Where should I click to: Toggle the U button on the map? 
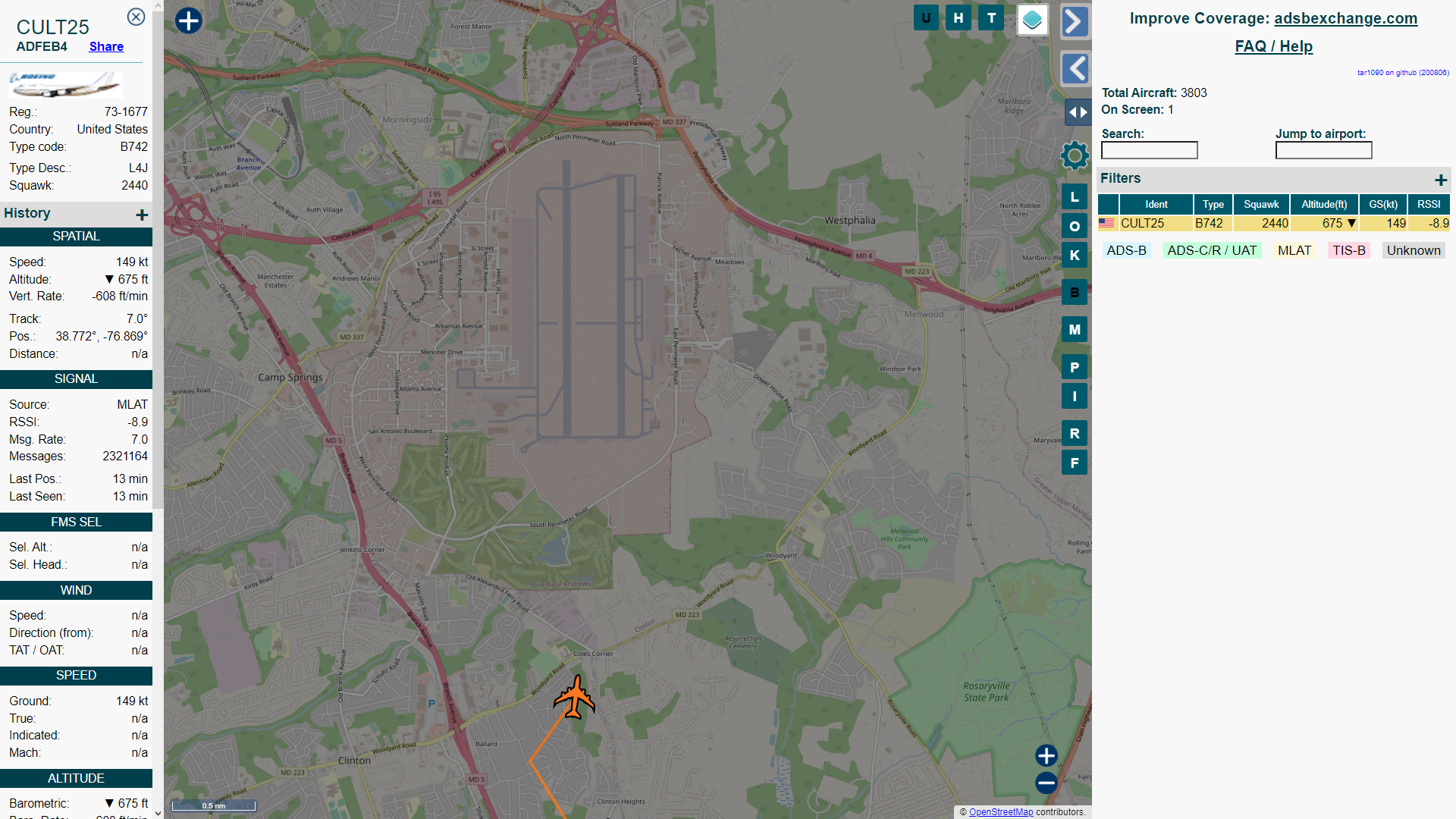pos(926,18)
